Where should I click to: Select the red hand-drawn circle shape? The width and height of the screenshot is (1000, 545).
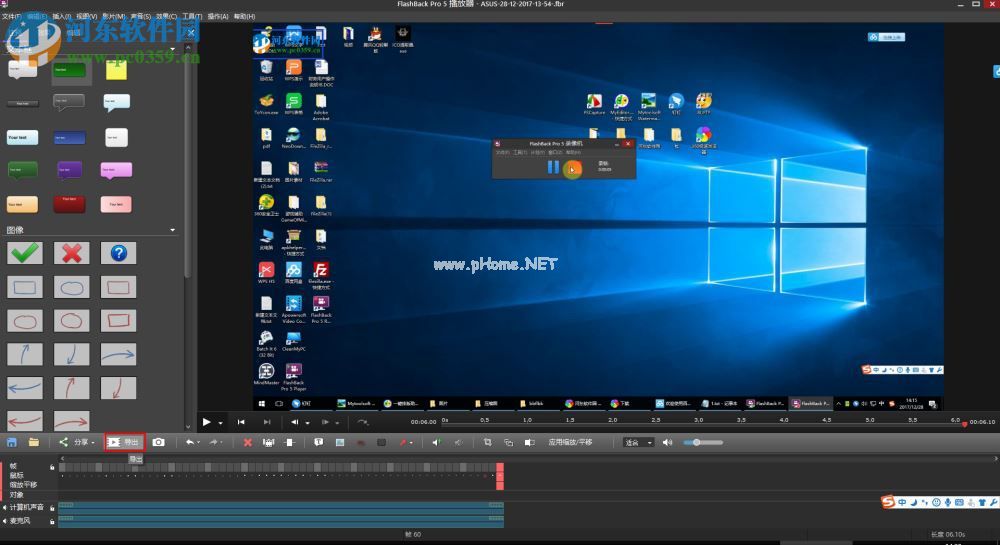pos(71,321)
